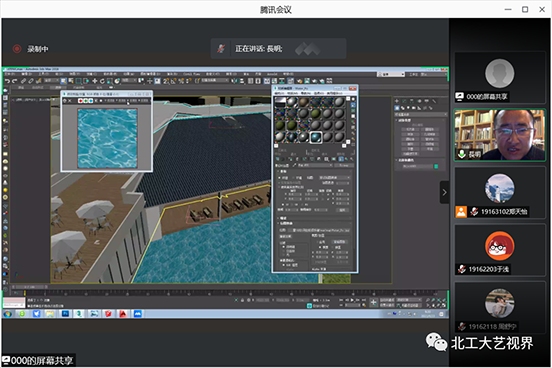Toggle the Angle Snap button

[174, 81]
